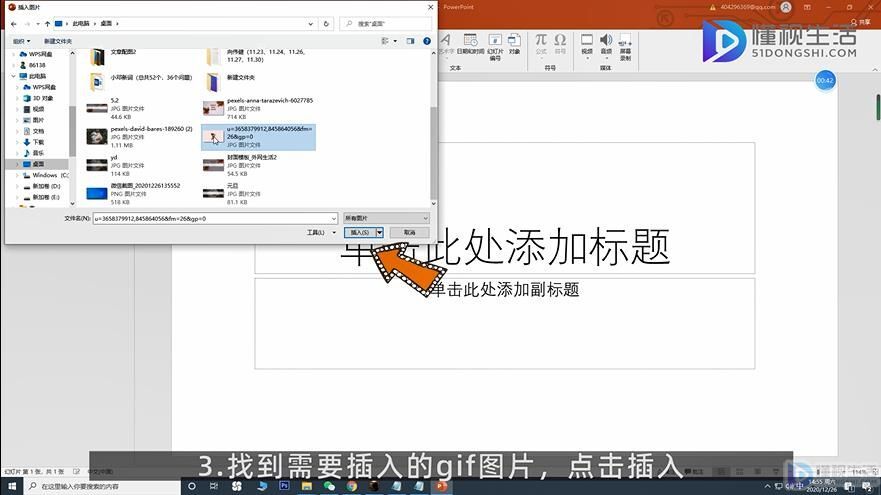Screen dimensions: 881x495
Task: Expand the address bar path history dropdown
Action: (311, 24)
